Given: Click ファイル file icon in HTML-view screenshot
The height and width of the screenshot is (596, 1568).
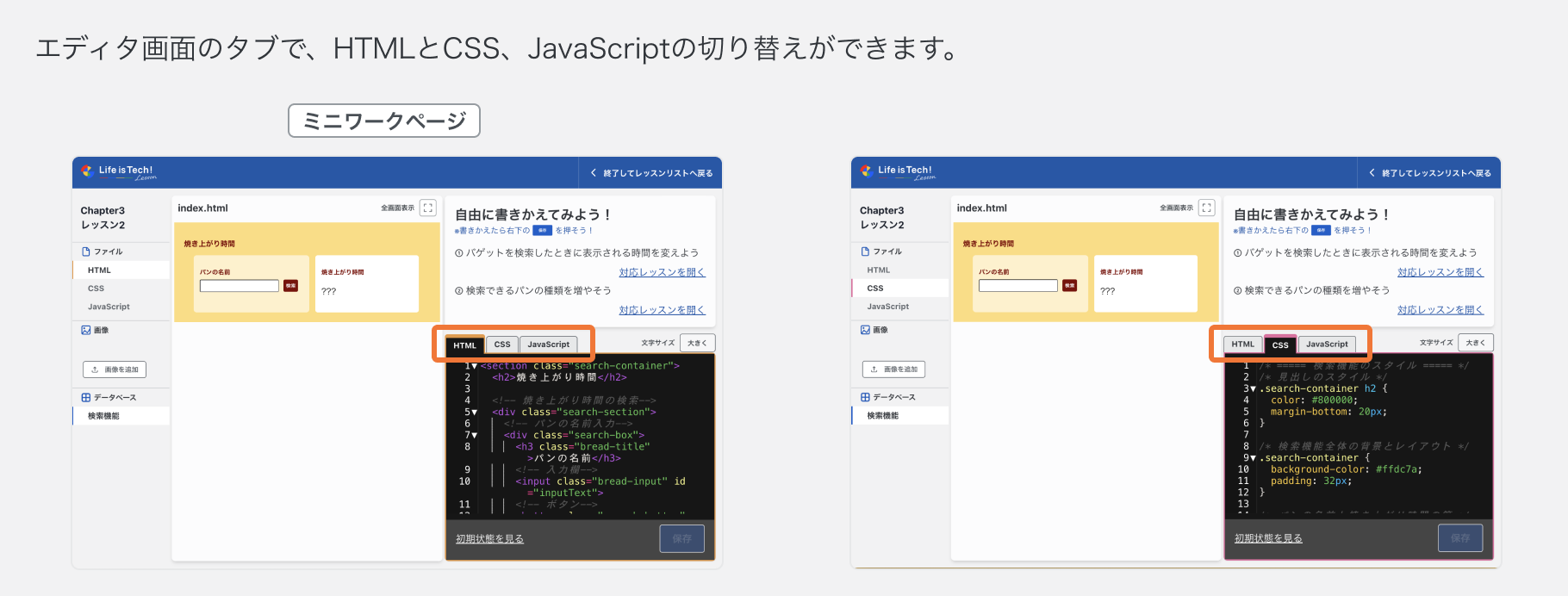Looking at the screenshot, I should pyautogui.click(x=86, y=251).
